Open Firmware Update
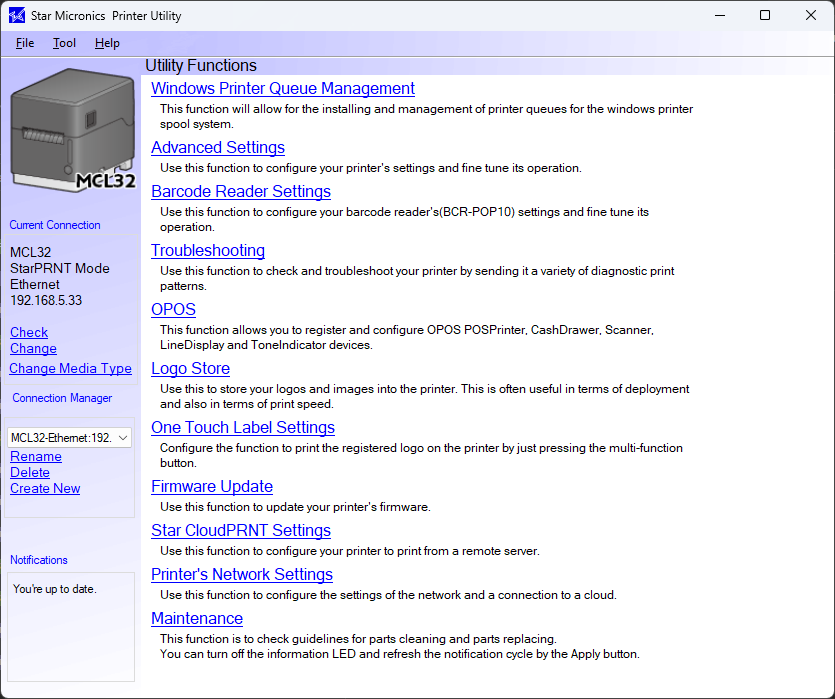 (212, 487)
